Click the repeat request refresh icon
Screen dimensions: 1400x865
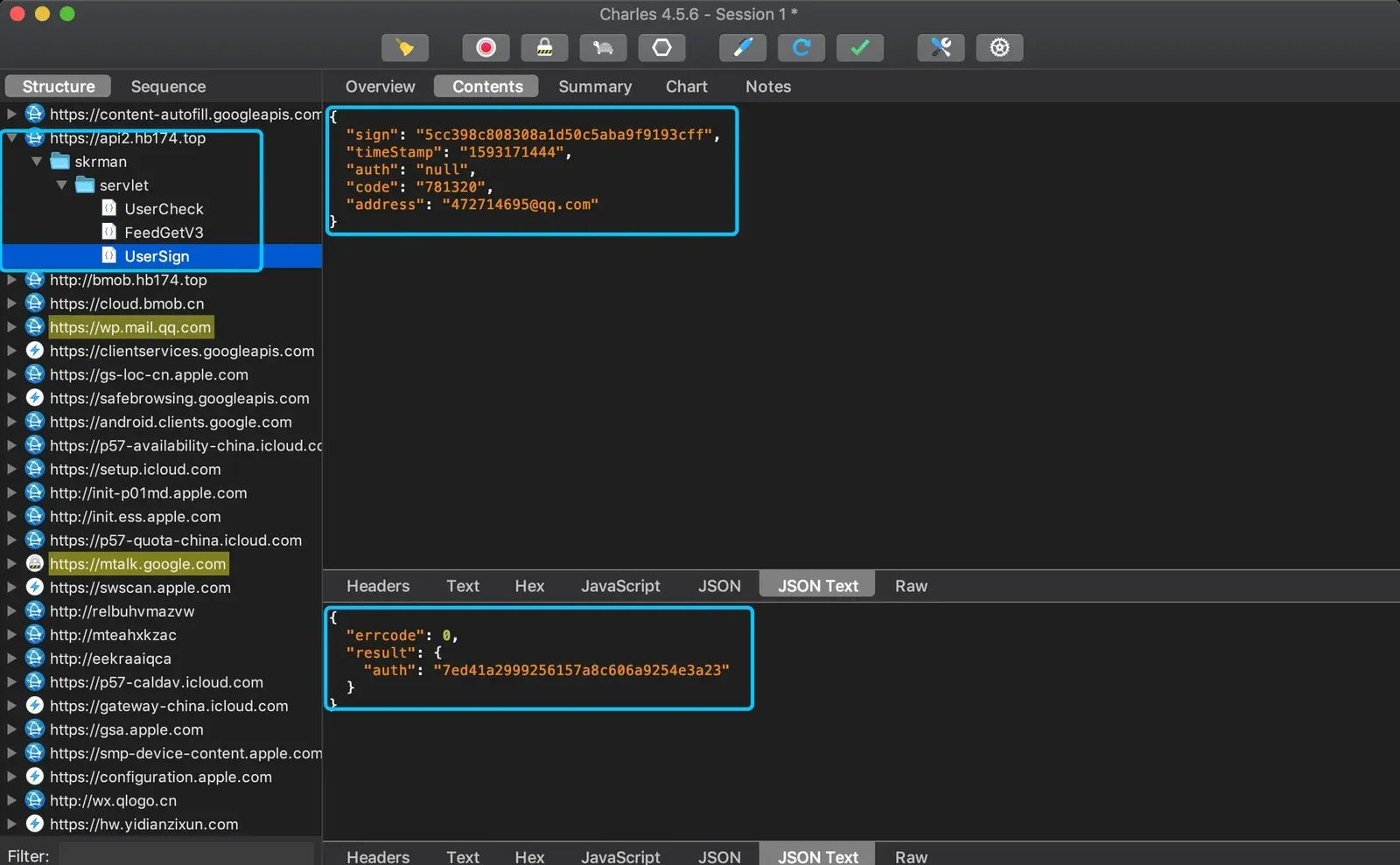coord(801,47)
